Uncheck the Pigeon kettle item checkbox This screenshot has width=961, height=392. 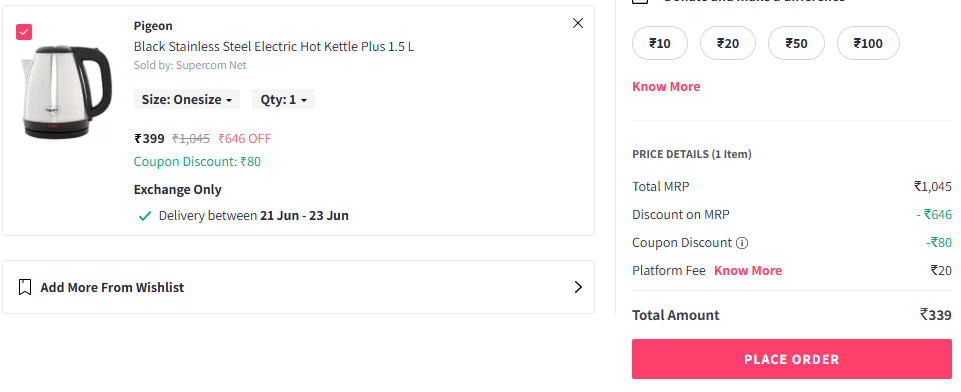pos(24,32)
